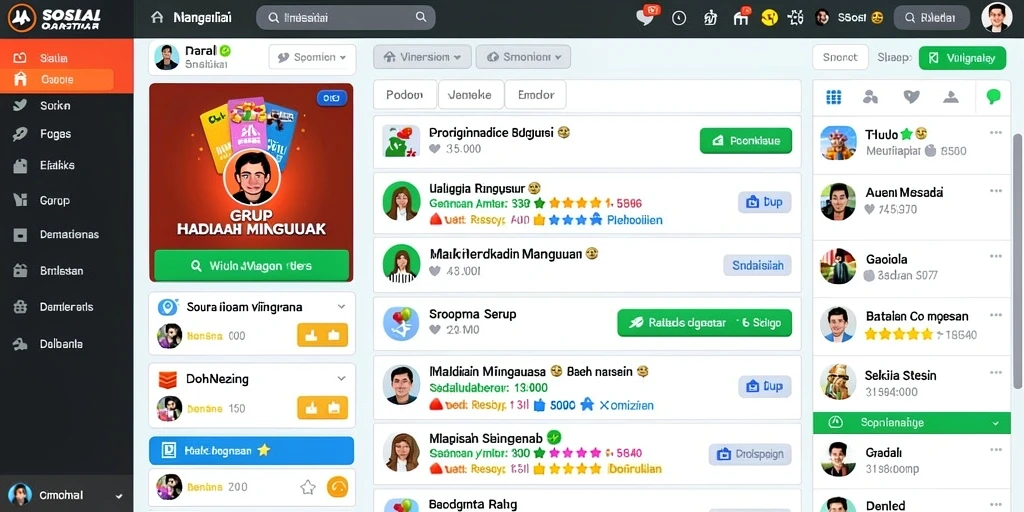The width and height of the screenshot is (1024, 512).
Task: Open the Smonion dropdown
Action: click(x=523, y=57)
